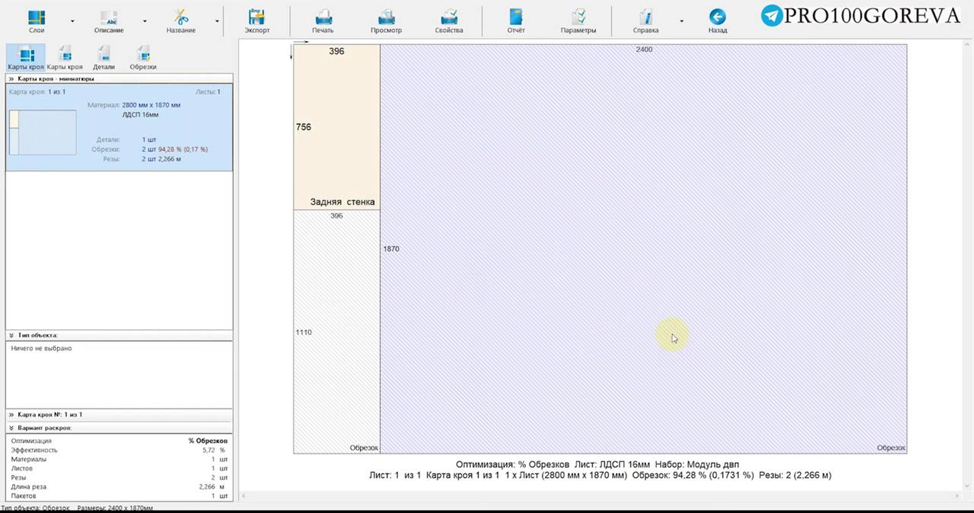
Task: Select the non-highlighted Карты кроя list button
Action: point(65,57)
